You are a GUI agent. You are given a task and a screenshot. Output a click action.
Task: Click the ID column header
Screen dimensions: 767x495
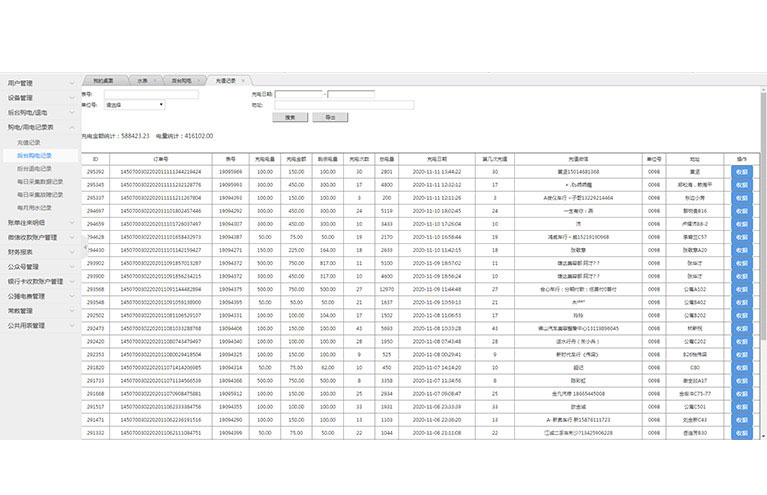pos(95,159)
